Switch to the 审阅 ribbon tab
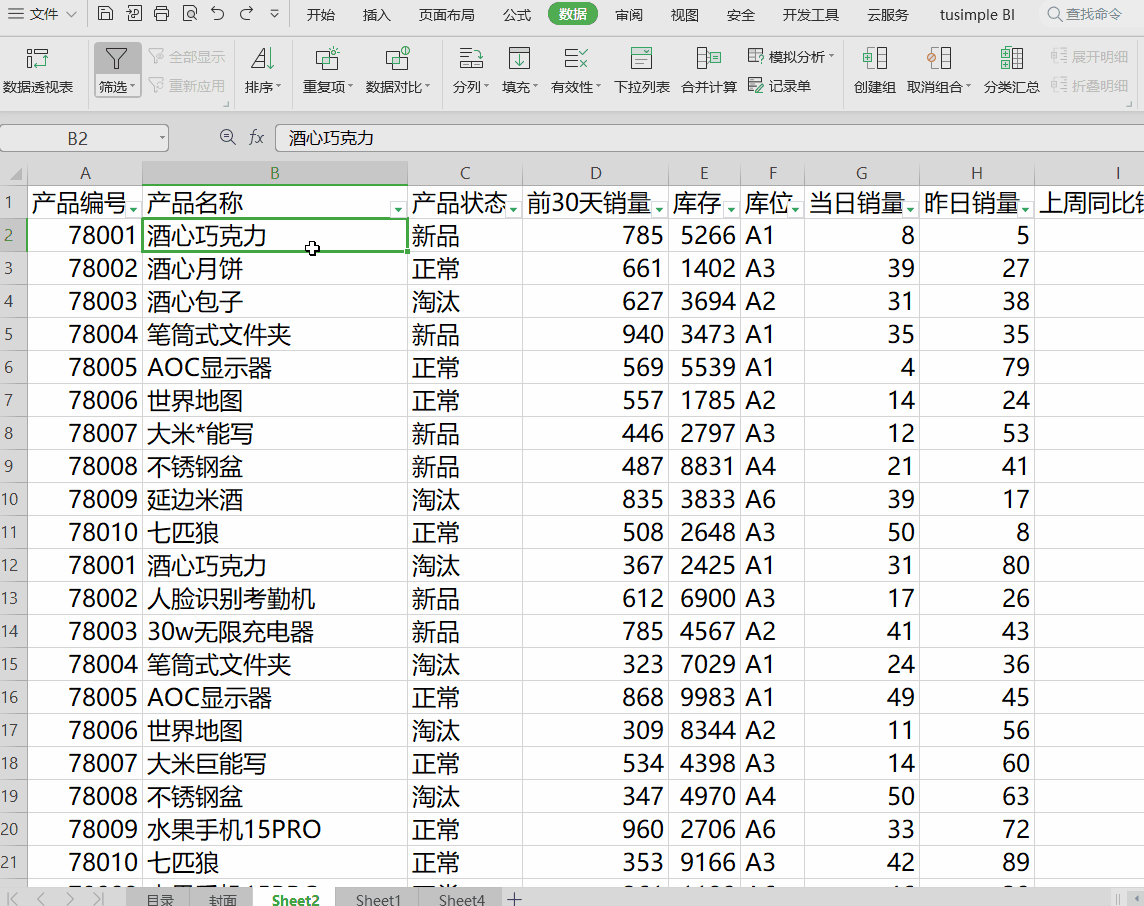1144x906 pixels. [629, 15]
